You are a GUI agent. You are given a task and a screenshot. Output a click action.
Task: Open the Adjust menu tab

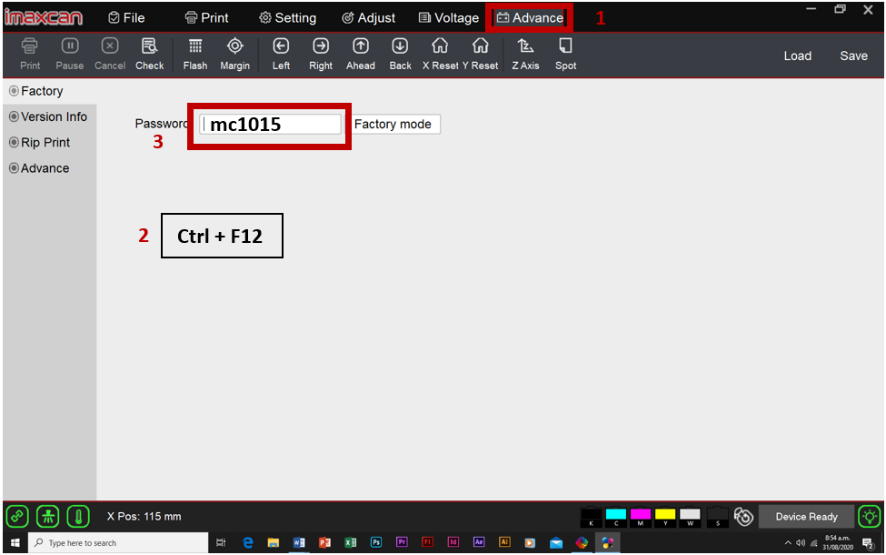pos(368,18)
